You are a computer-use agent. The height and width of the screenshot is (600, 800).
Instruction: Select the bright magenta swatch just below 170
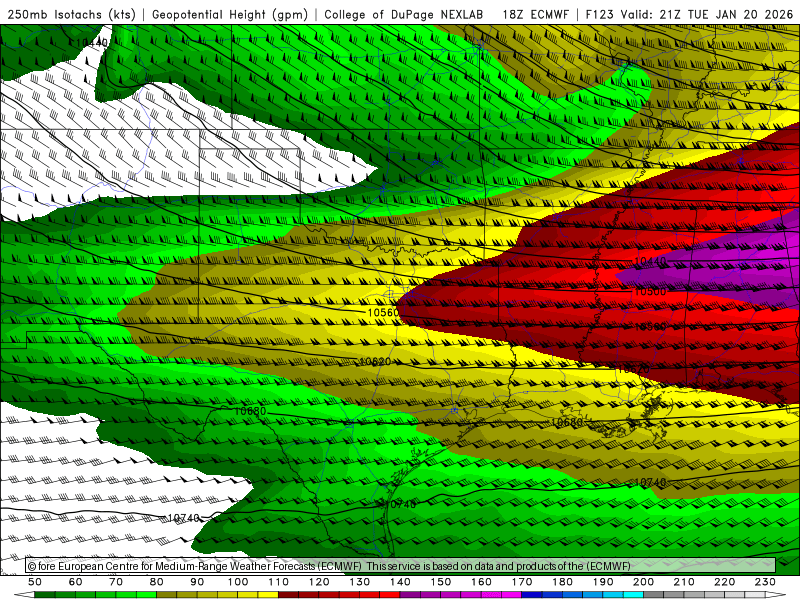click(512, 594)
